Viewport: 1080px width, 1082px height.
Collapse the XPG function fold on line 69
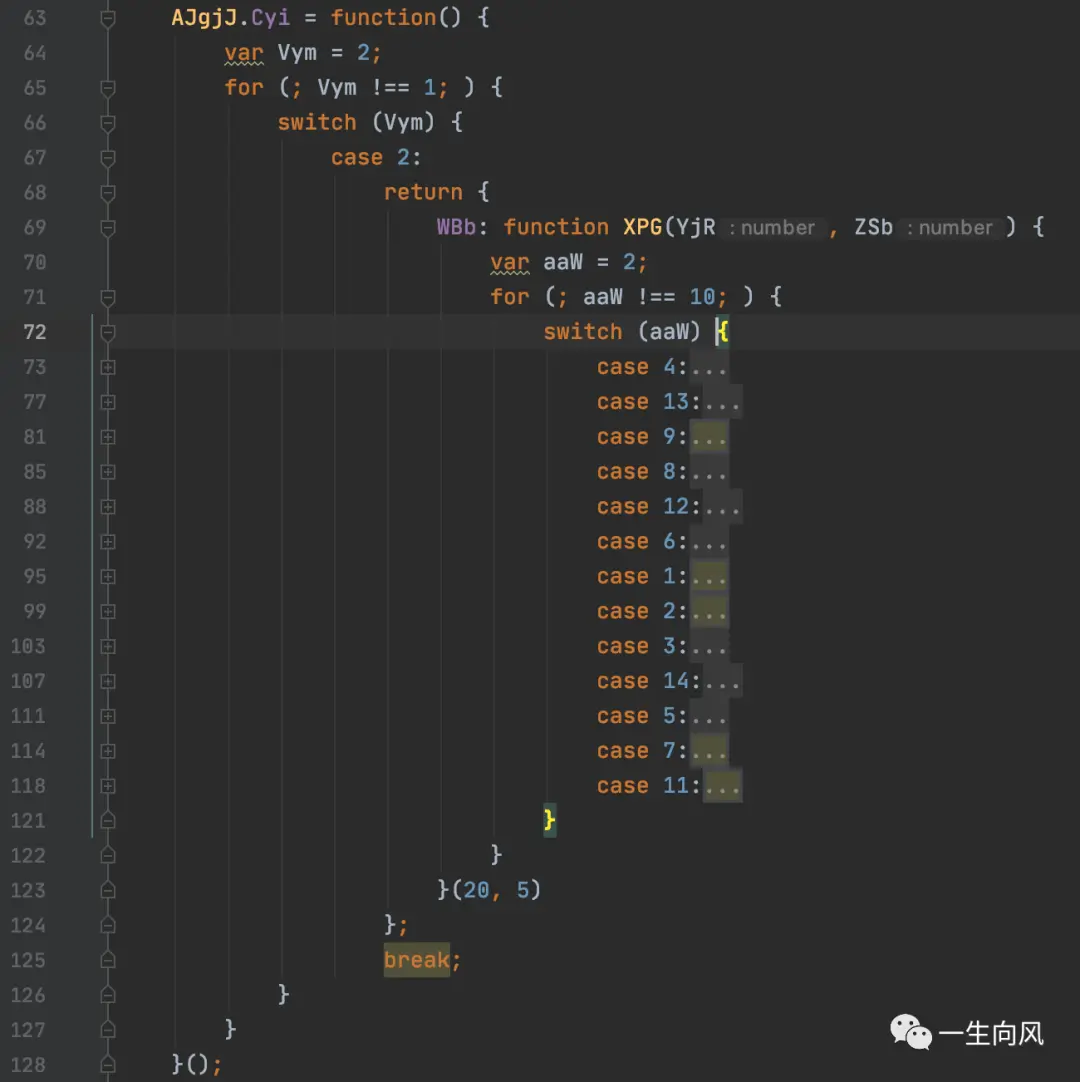(x=108, y=228)
